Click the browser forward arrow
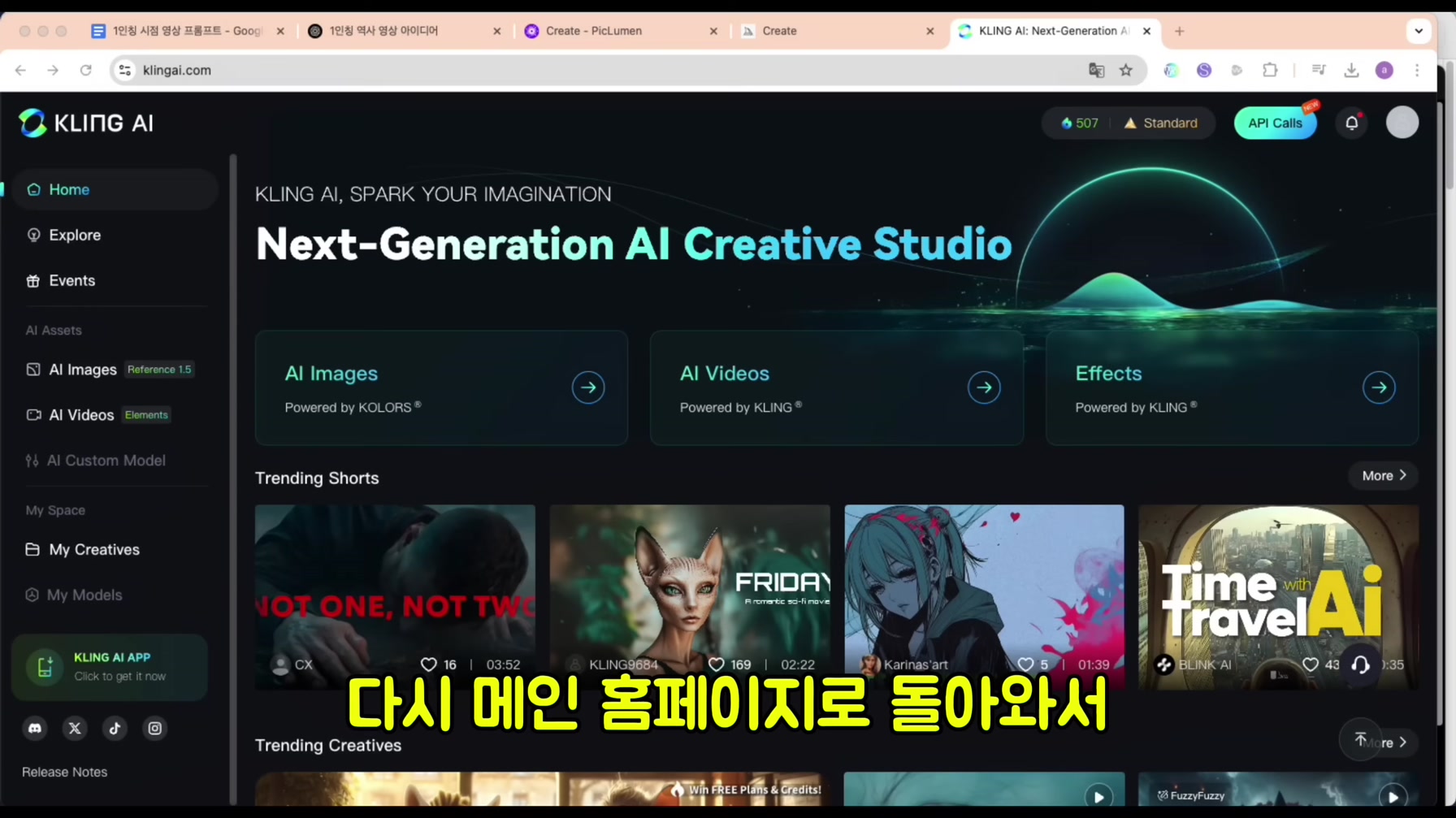The width and height of the screenshot is (1456, 818). point(53,70)
